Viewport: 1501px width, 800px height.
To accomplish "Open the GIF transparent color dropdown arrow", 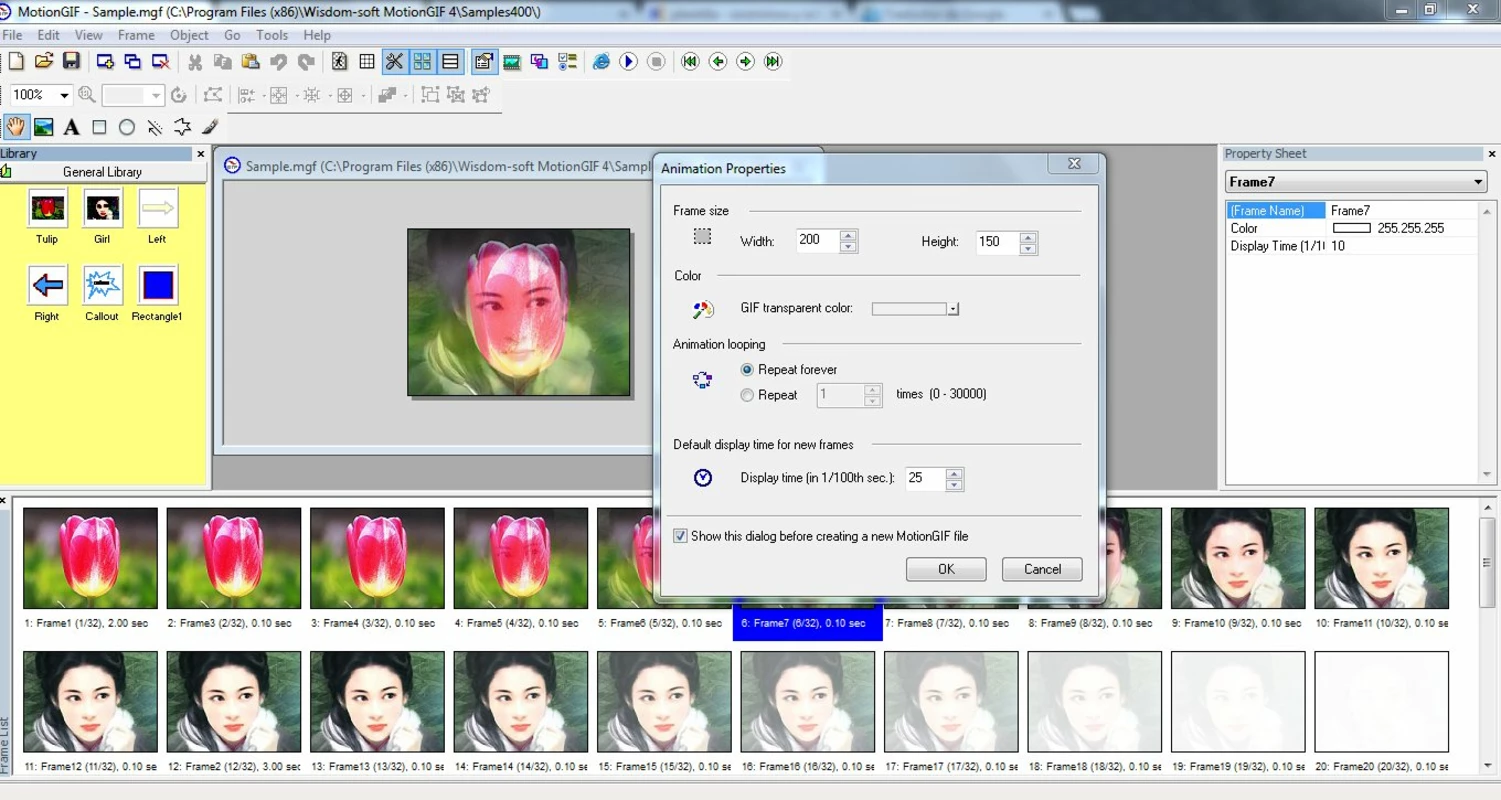I will pyautogui.click(x=953, y=309).
